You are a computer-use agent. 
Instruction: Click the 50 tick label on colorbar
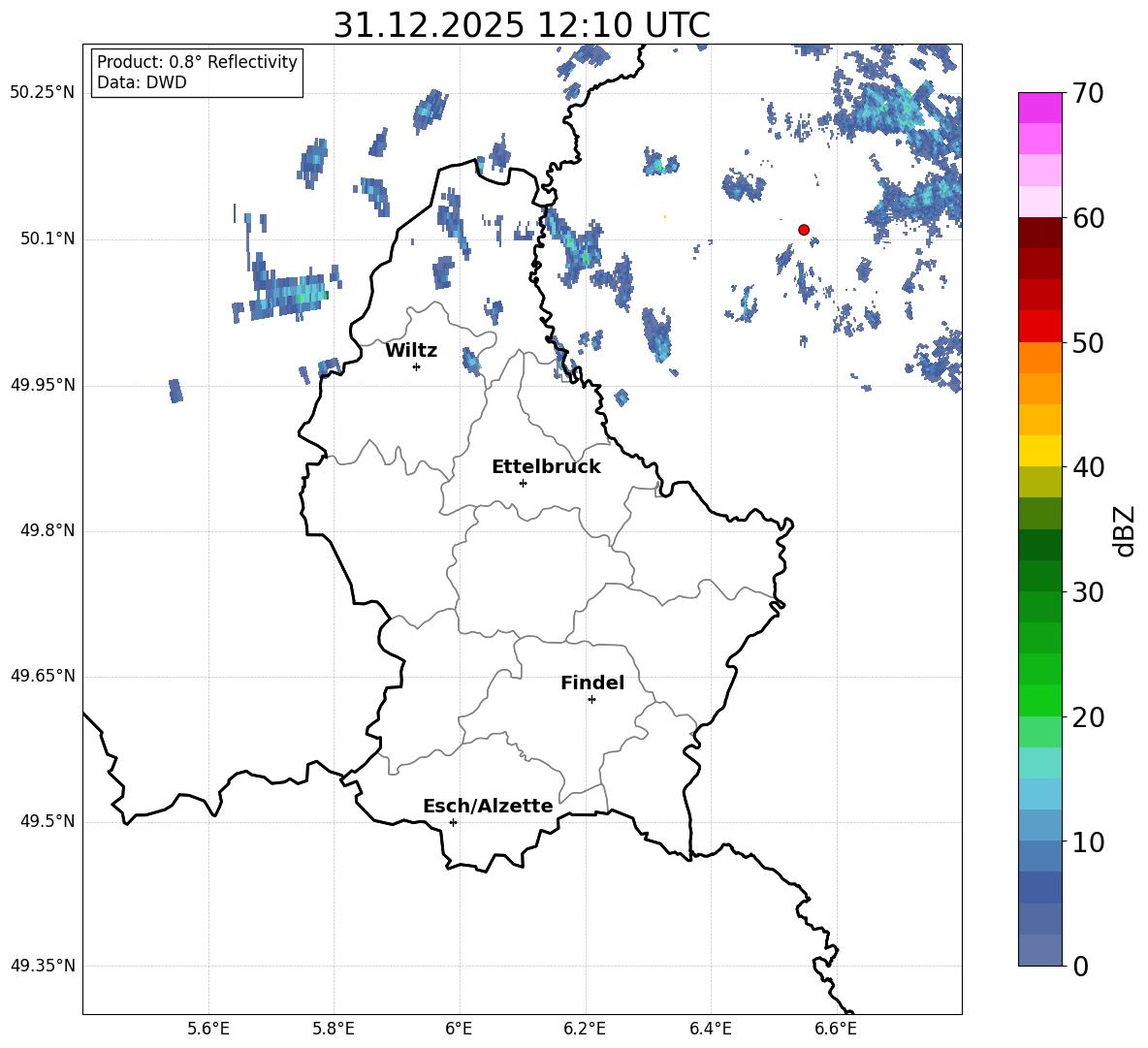(1088, 343)
